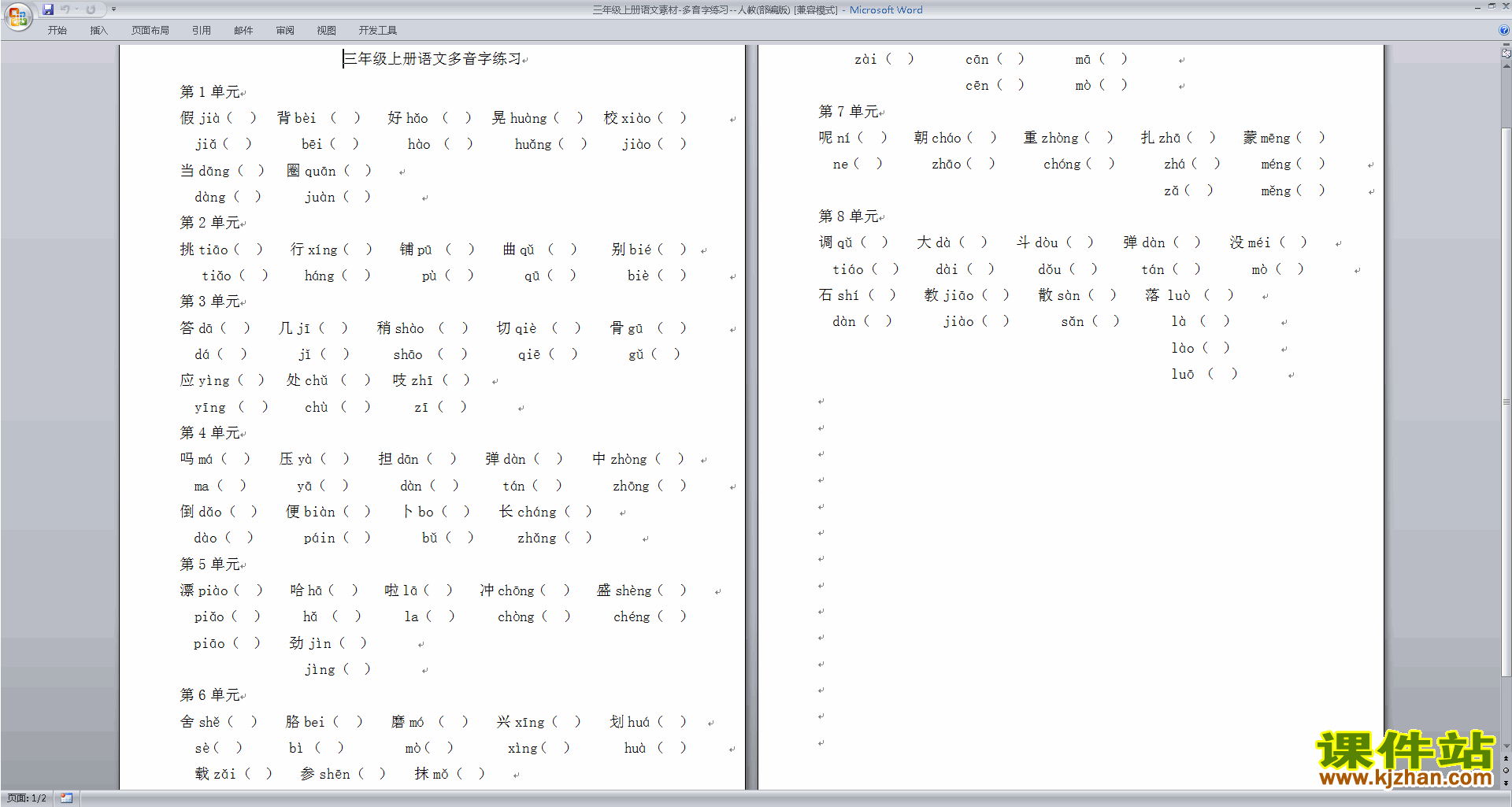The height and width of the screenshot is (807, 1512).
Task: Click the text 压 yà
Action: (295, 459)
